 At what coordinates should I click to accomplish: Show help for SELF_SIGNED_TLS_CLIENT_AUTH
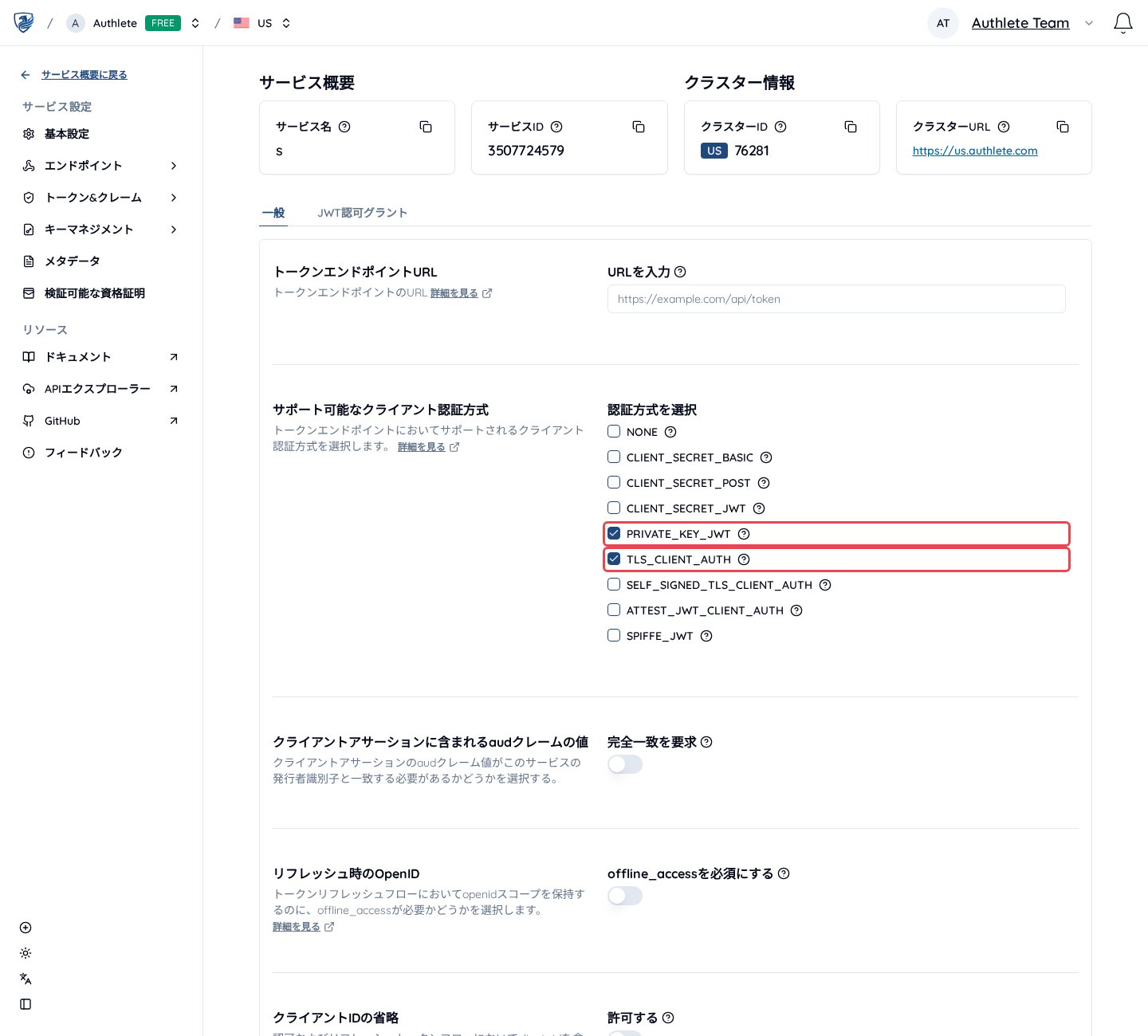[825, 585]
